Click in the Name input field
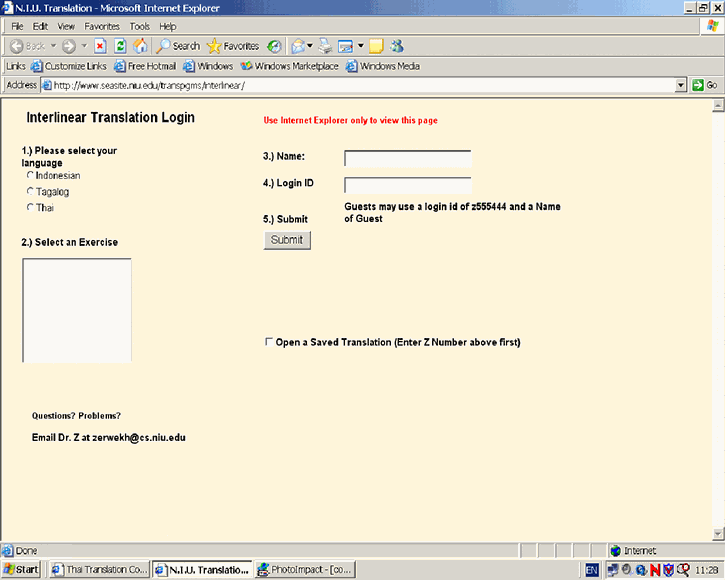The width and height of the screenshot is (725, 580). point(408,158)
